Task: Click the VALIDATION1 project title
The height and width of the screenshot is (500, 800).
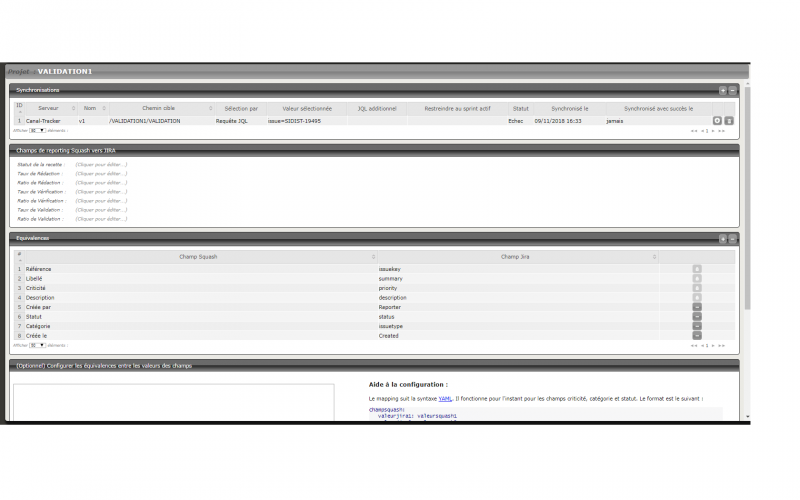Action: coord(65,71)
